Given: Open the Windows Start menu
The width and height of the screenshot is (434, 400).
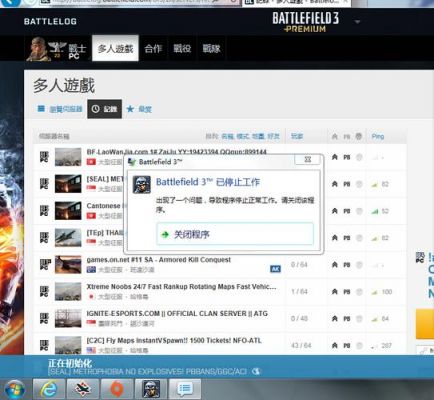Looking at the screenshot, I should pos(14,390).
